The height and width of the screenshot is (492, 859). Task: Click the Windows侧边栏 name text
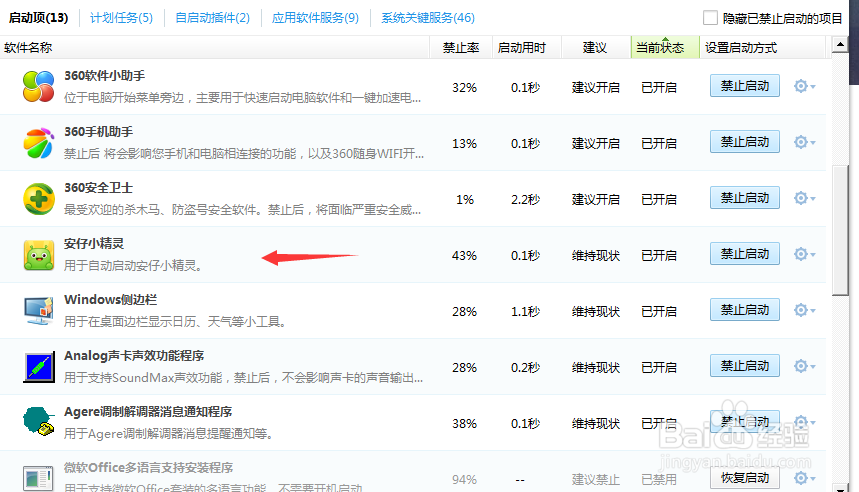click(x=111, y=300)
